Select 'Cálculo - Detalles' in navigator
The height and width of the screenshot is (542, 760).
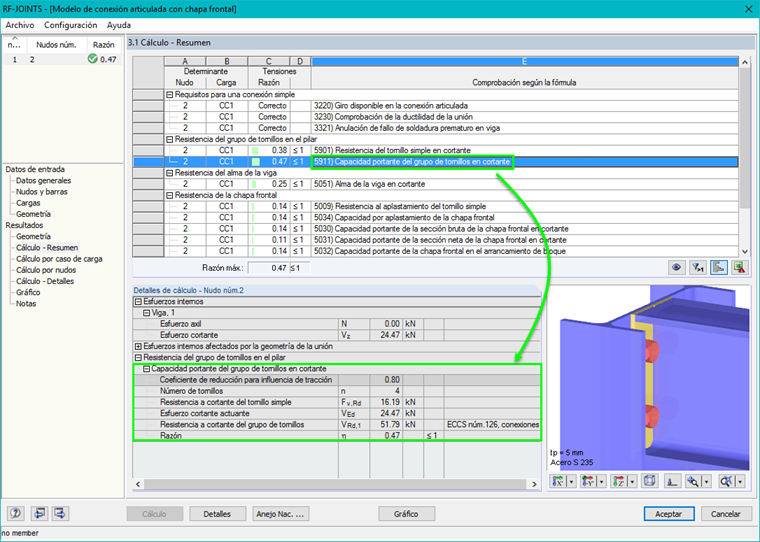[45, 281]
